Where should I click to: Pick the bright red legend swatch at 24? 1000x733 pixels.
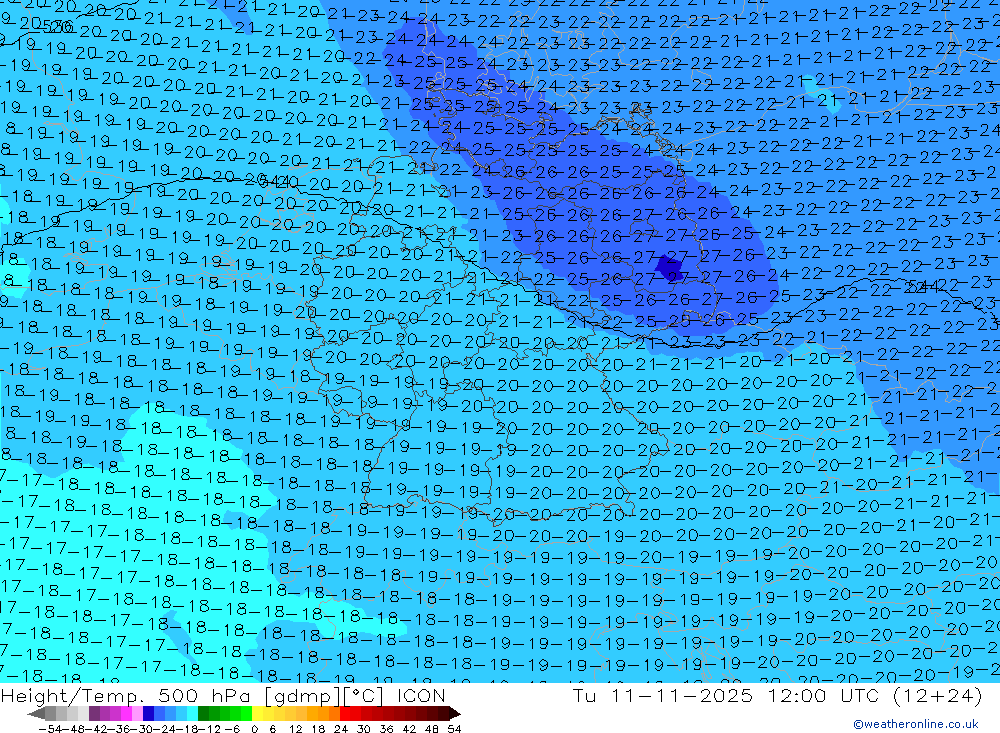click(345, 713)
